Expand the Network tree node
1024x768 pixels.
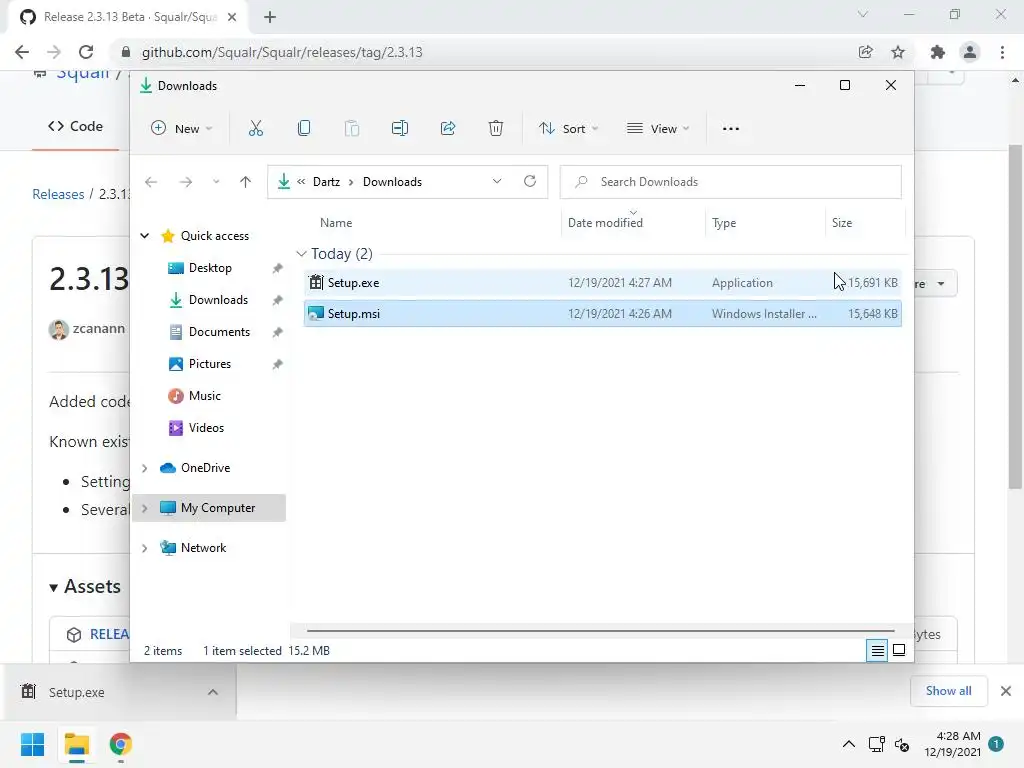click(x=145, y=548)
